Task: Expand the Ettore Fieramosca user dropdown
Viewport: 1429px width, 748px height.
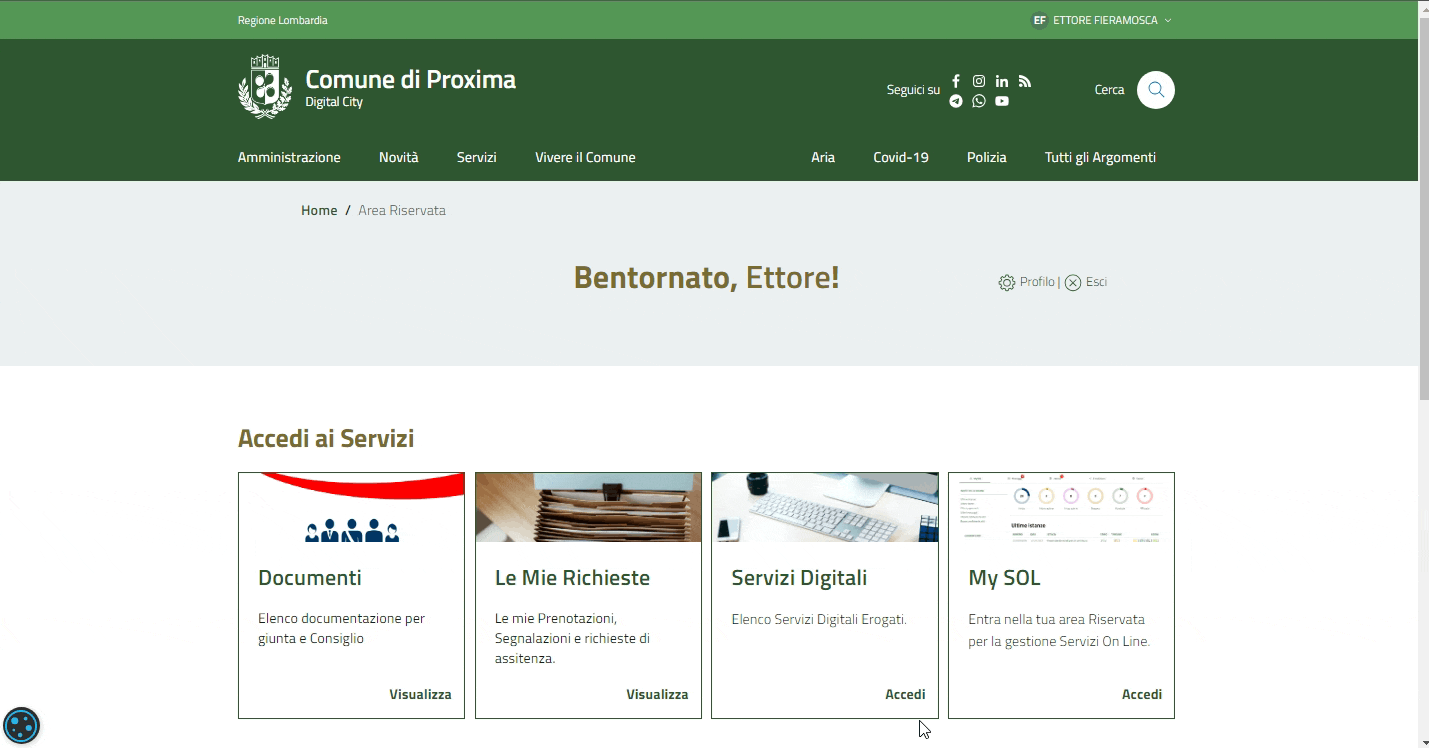Action: pos(1101,20)
